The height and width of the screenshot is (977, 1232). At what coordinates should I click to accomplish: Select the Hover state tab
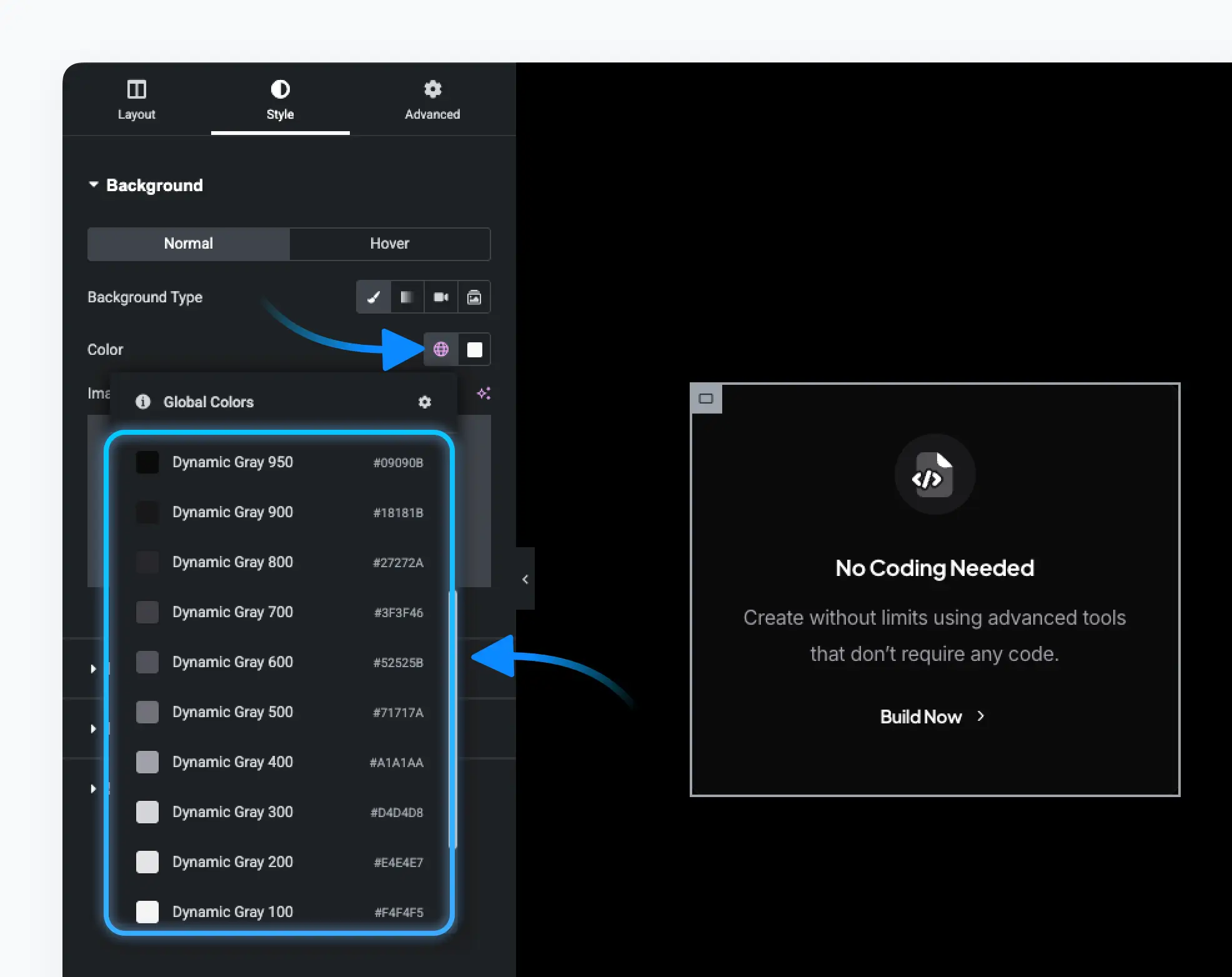[390, 244]
